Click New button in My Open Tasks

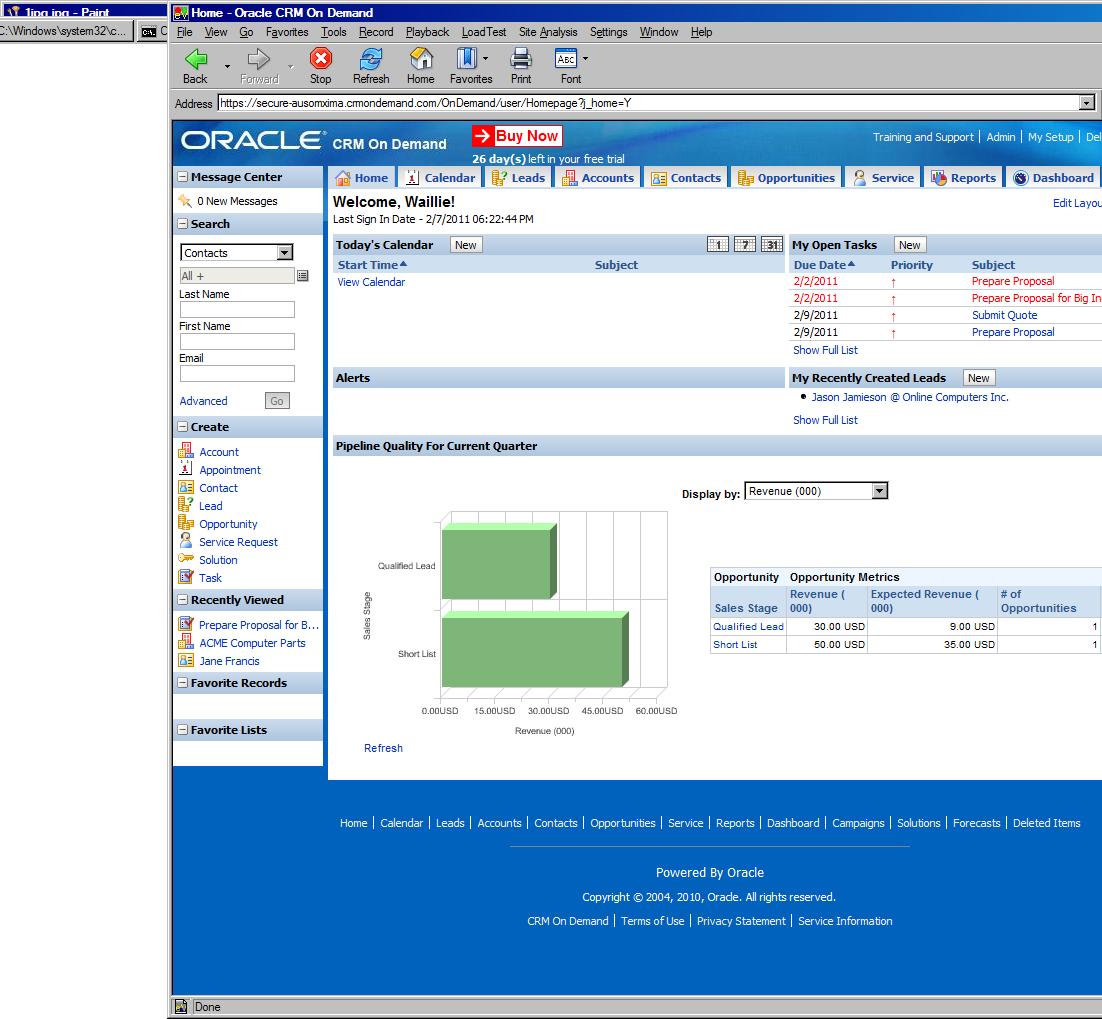click(x=909, y=245)
